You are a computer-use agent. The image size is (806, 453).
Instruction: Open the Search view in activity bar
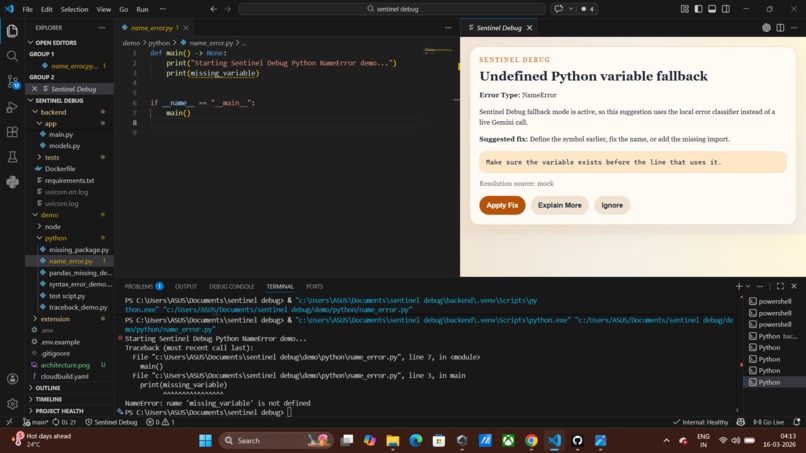coord(12,56)
